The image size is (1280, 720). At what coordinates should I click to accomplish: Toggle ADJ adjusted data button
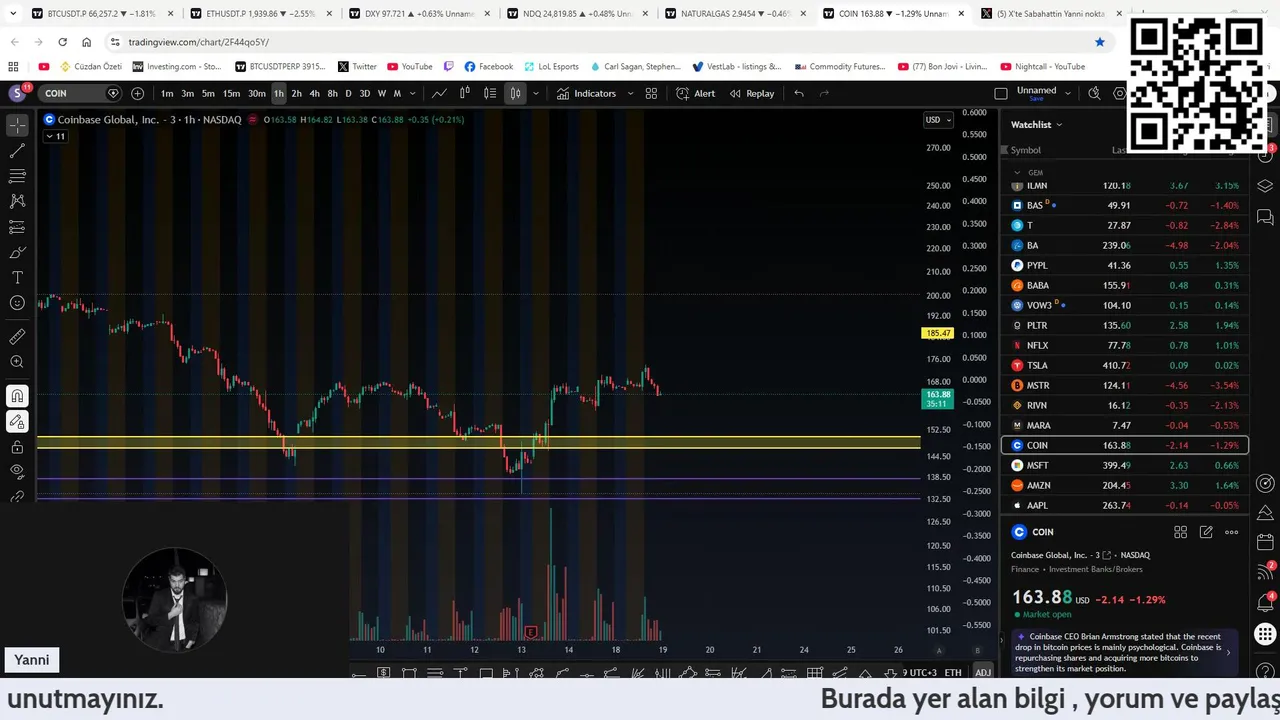[983, 672]
